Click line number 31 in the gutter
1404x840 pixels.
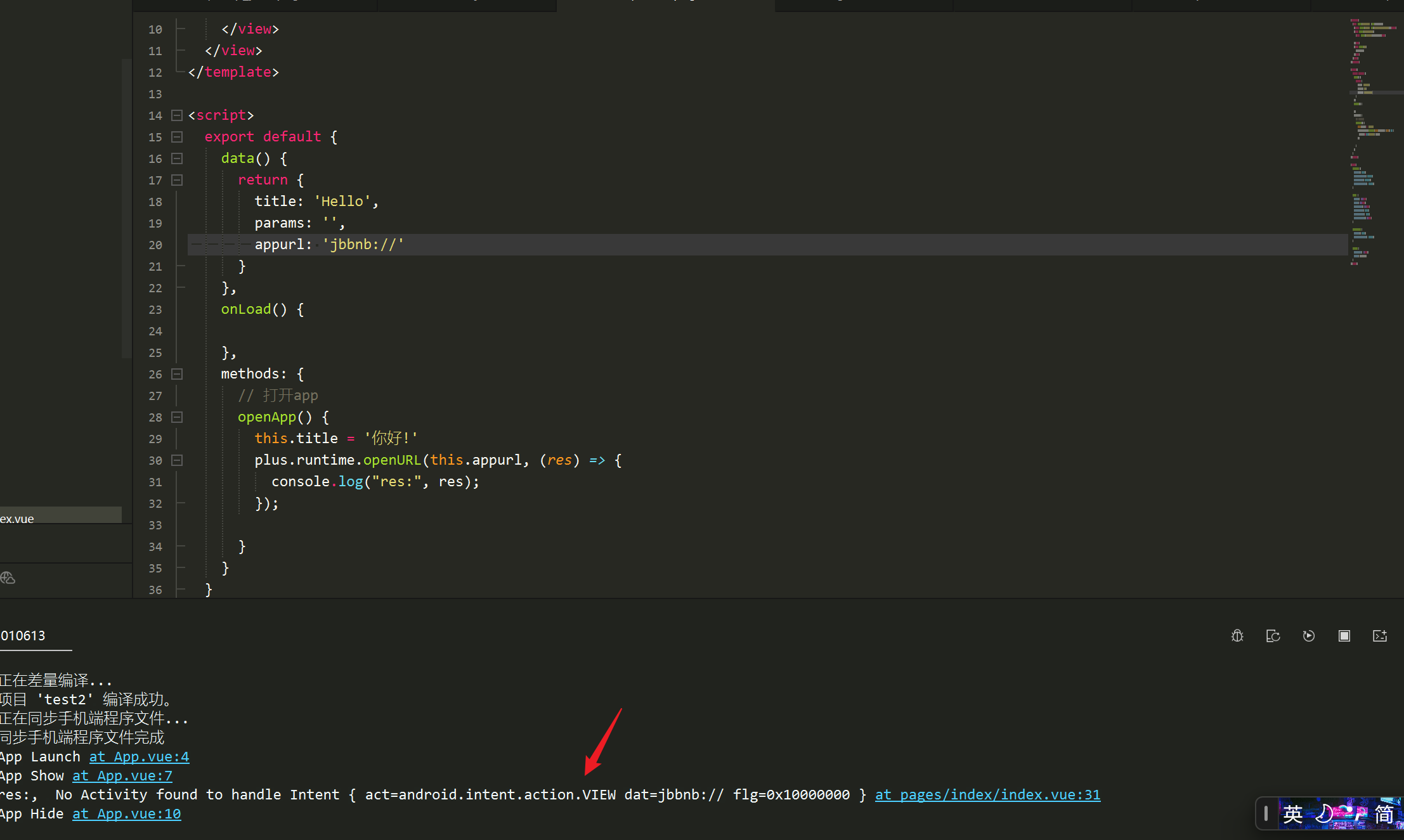click(155, 482)
